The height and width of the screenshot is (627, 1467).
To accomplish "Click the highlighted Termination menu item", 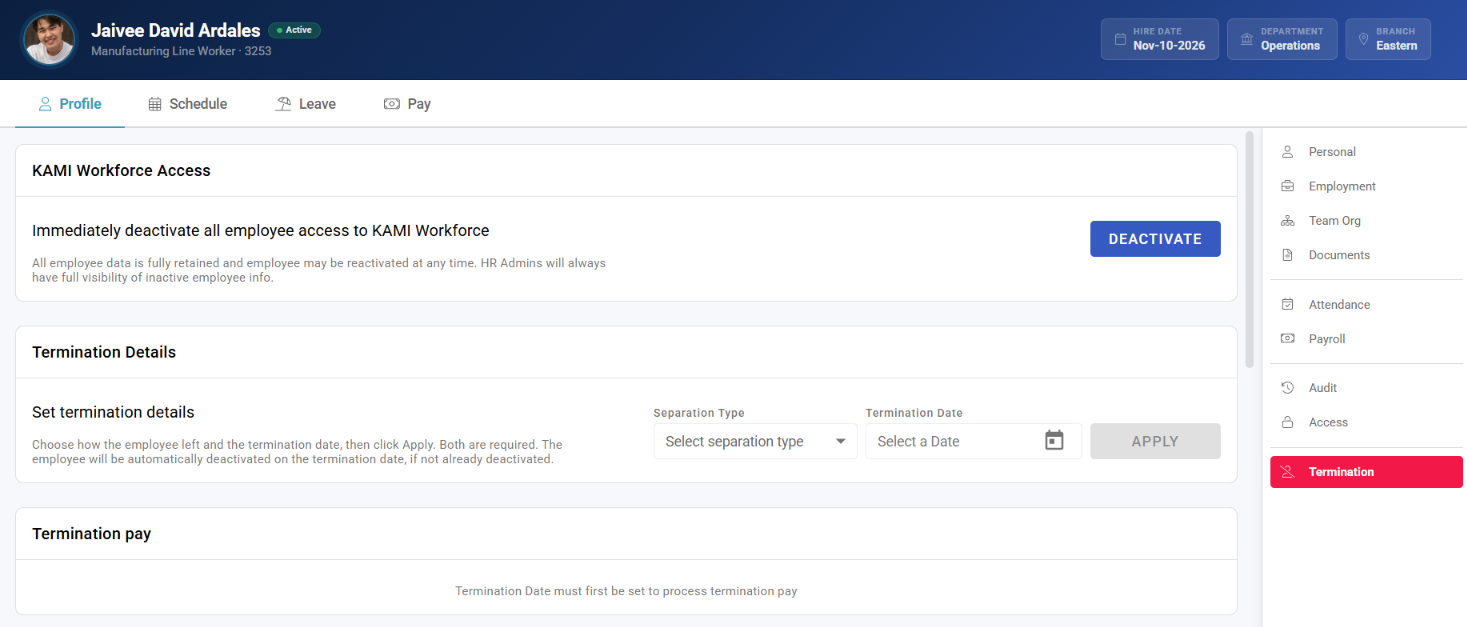I will click(1366, 472).
